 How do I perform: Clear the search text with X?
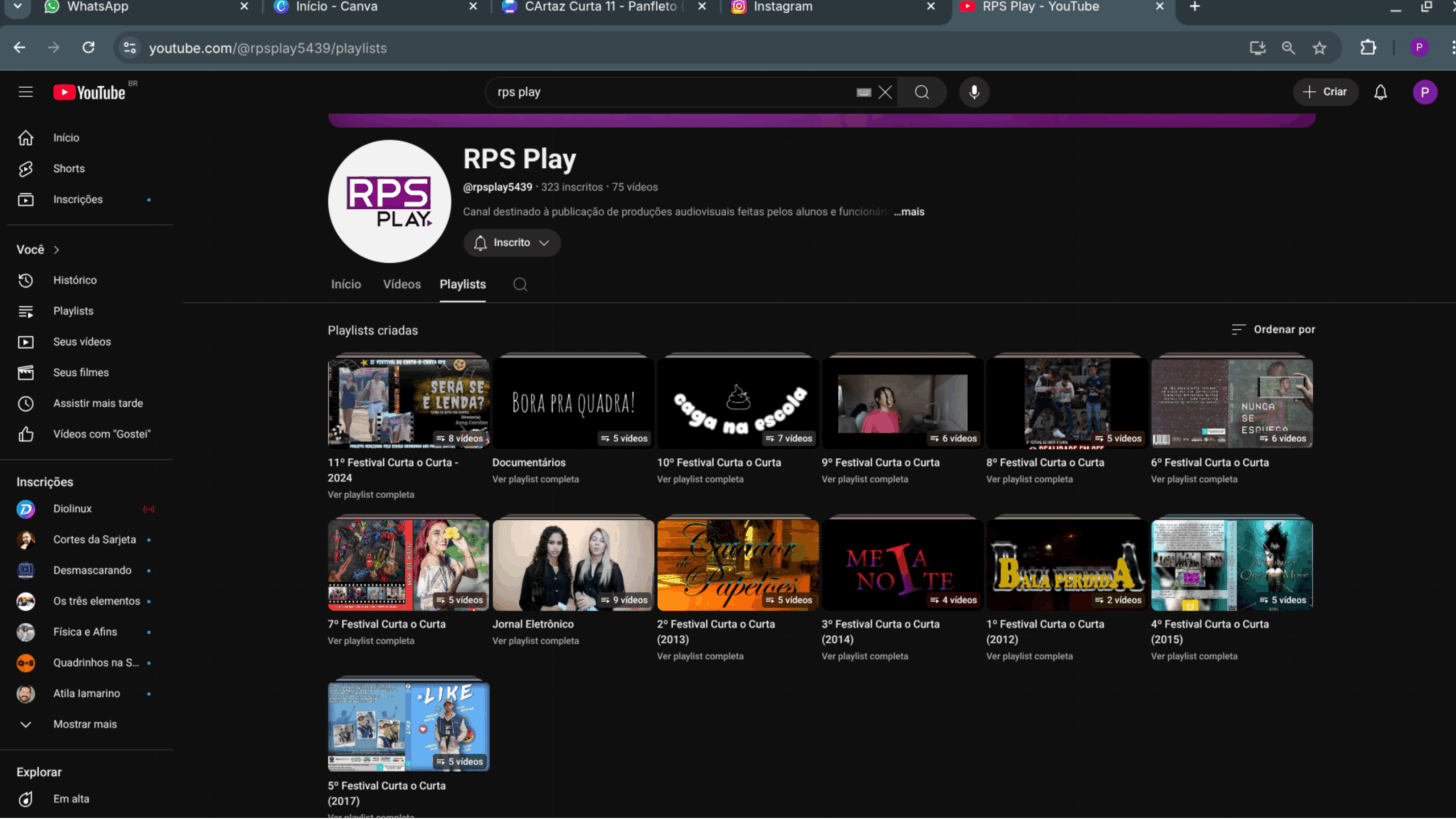click(885, 92)
